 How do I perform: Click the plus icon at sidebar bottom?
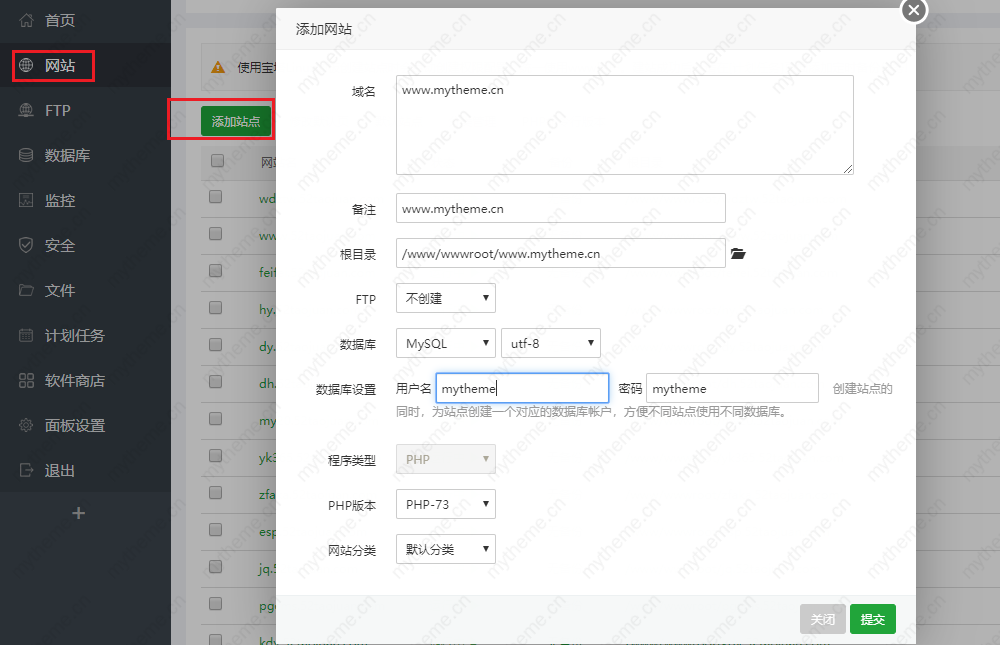click(79, 513)
